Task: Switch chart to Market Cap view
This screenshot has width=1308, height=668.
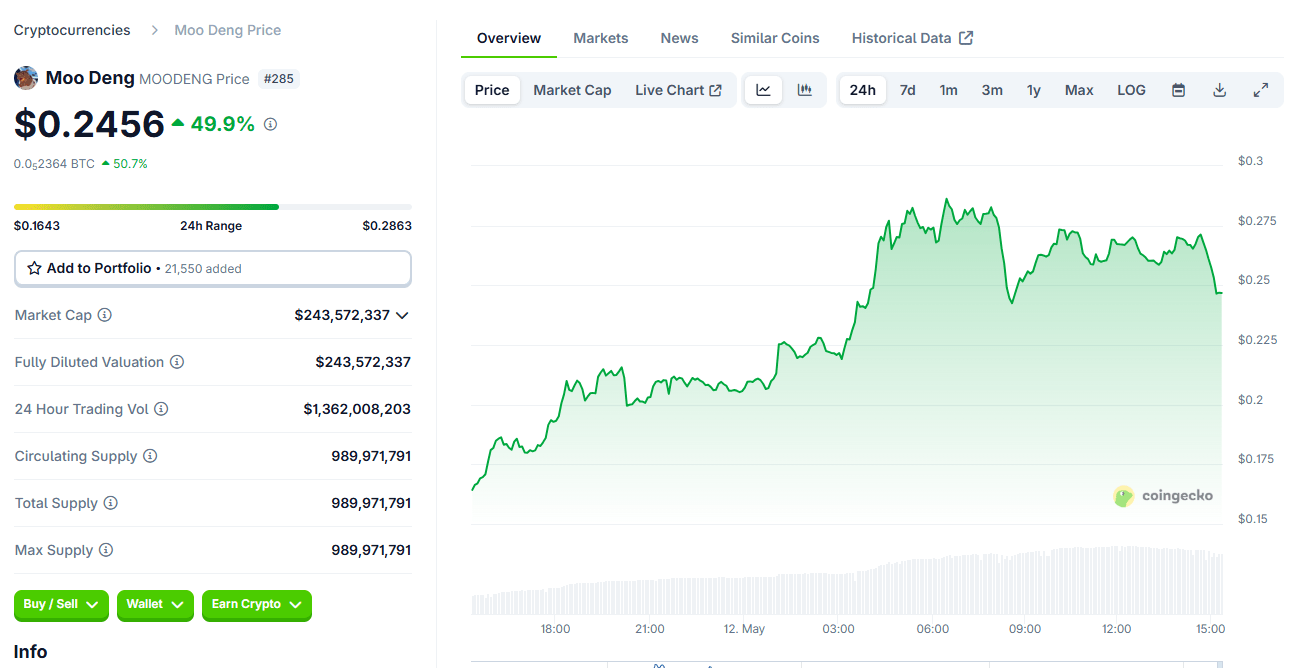Action: 572,90
